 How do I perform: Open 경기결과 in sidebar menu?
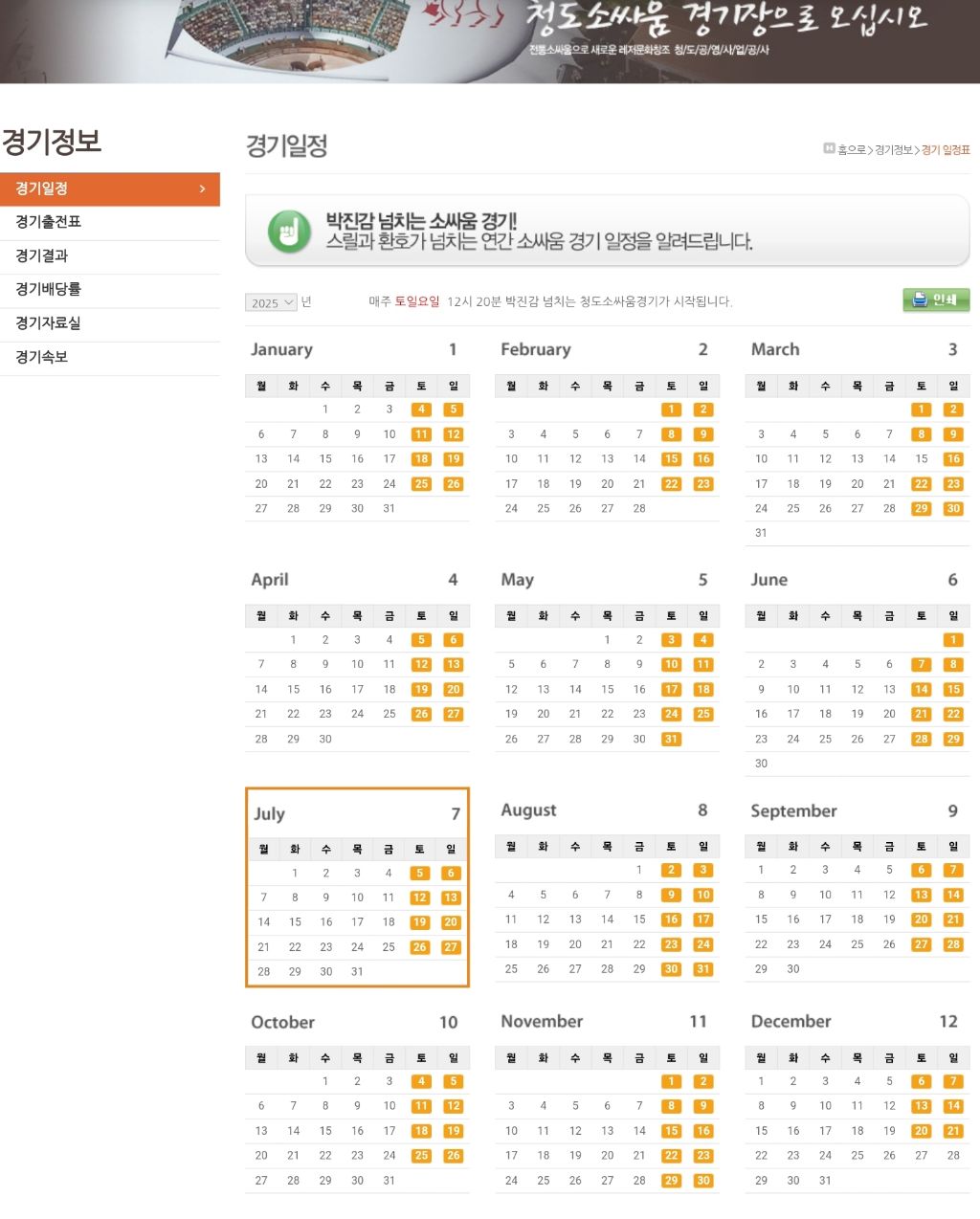pyautogui.click(x=41, y=255)
